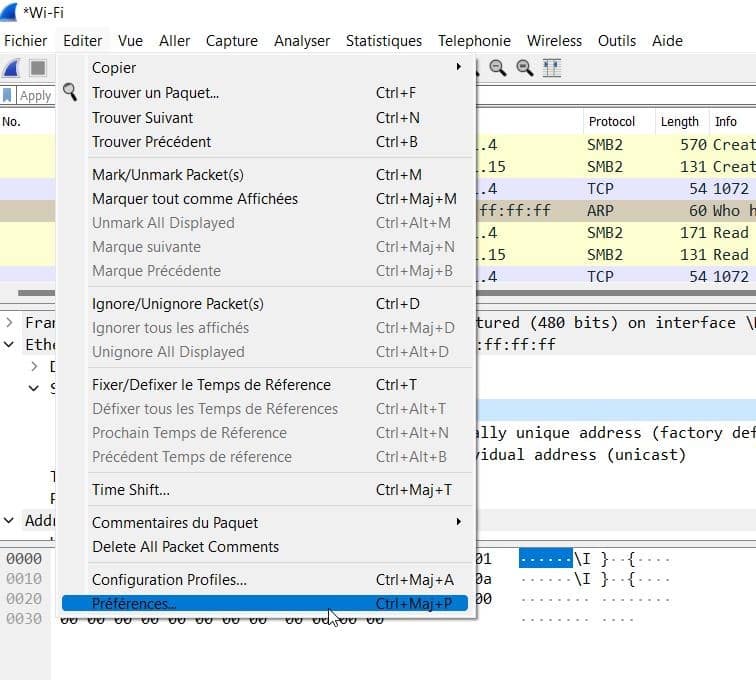The width and height of the screenshot is (756, 680).
Task: Expand the Frame tree row
Action: coord(9,323)
